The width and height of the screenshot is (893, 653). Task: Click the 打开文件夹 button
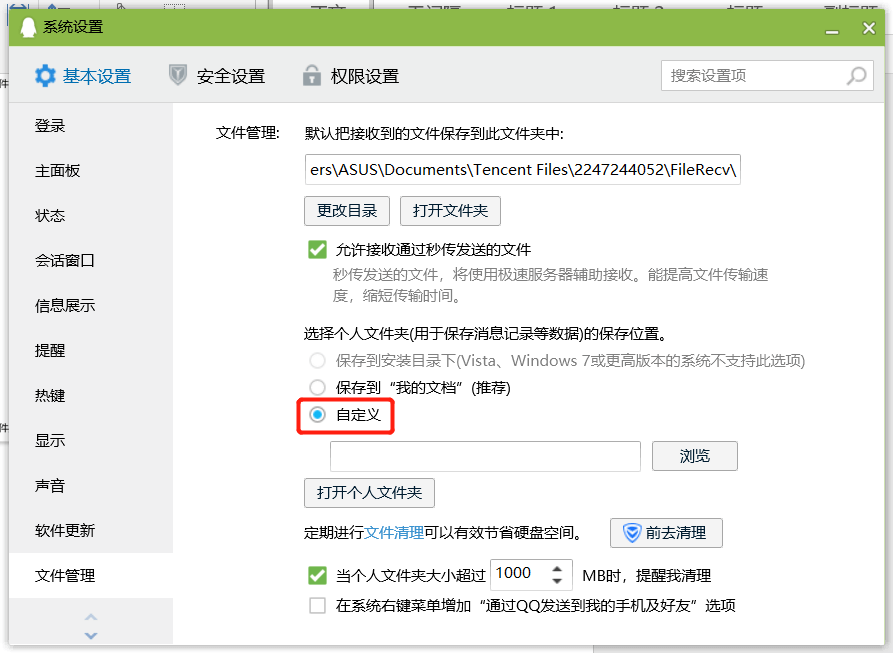450,211
